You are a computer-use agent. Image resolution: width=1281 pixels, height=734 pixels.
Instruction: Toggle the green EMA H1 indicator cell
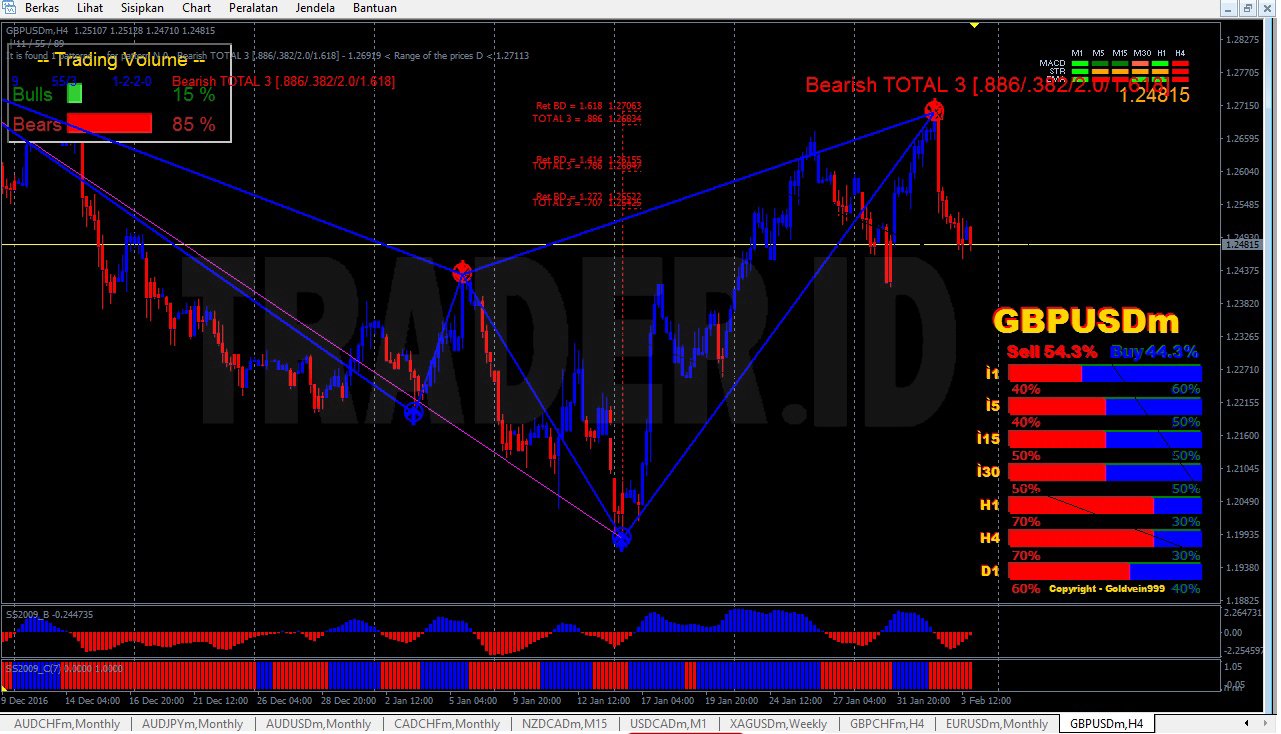[x=1160, y=79]
